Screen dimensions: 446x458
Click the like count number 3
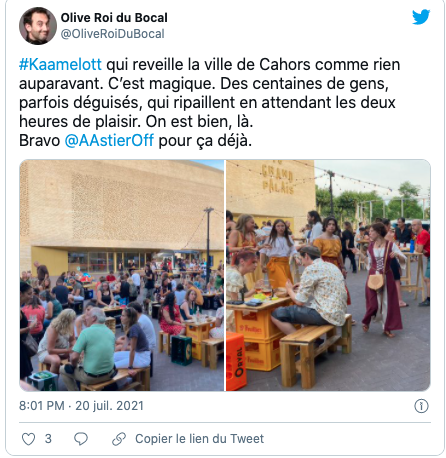(x=48, y=439)
